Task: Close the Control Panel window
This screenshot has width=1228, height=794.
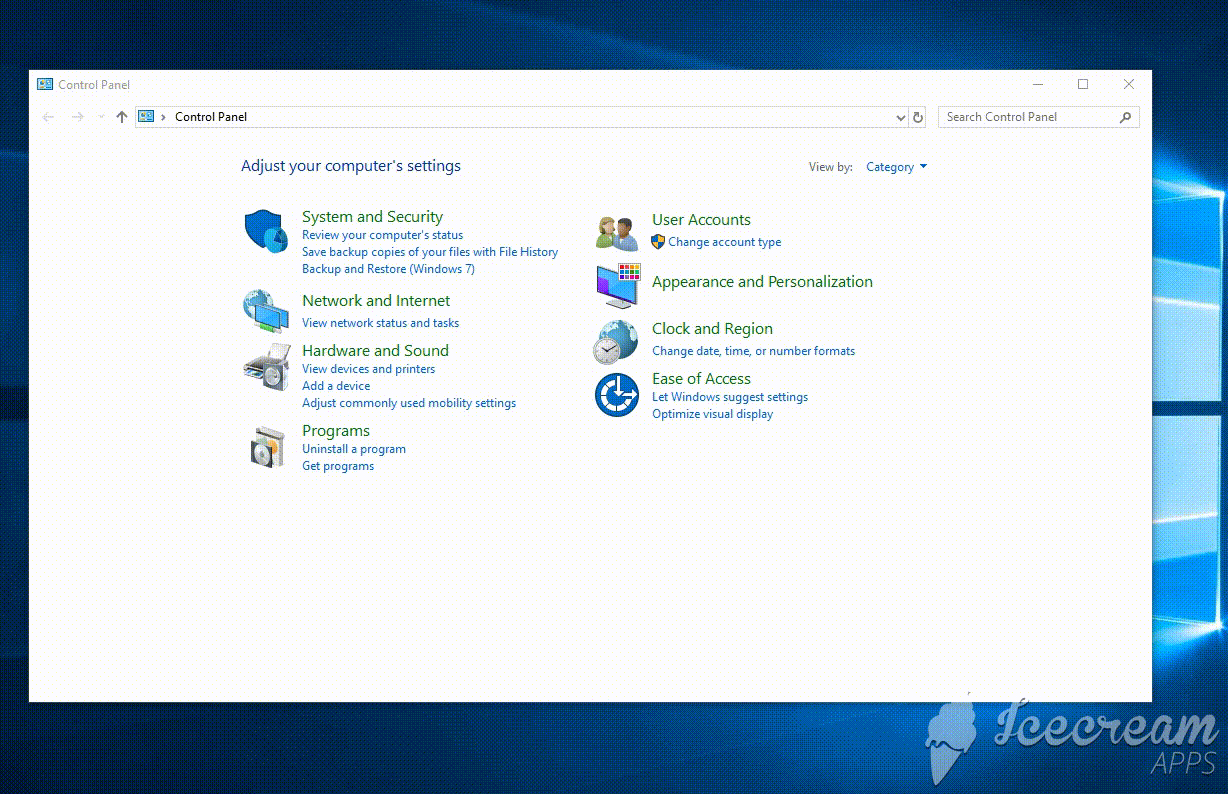Action: point(1129,85)
